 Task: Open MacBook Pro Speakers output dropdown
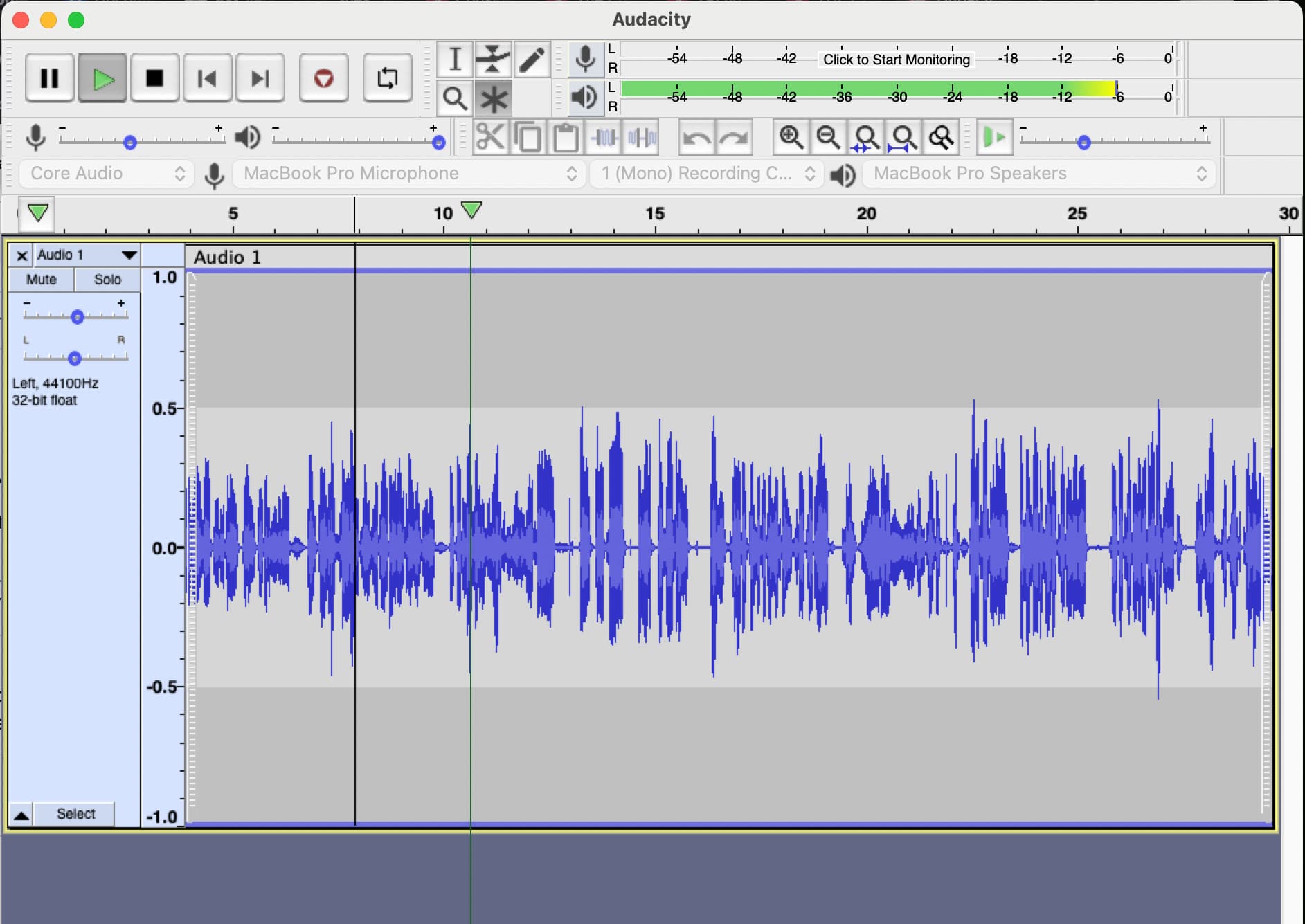pyautogui.click(x=1038, y=173)
